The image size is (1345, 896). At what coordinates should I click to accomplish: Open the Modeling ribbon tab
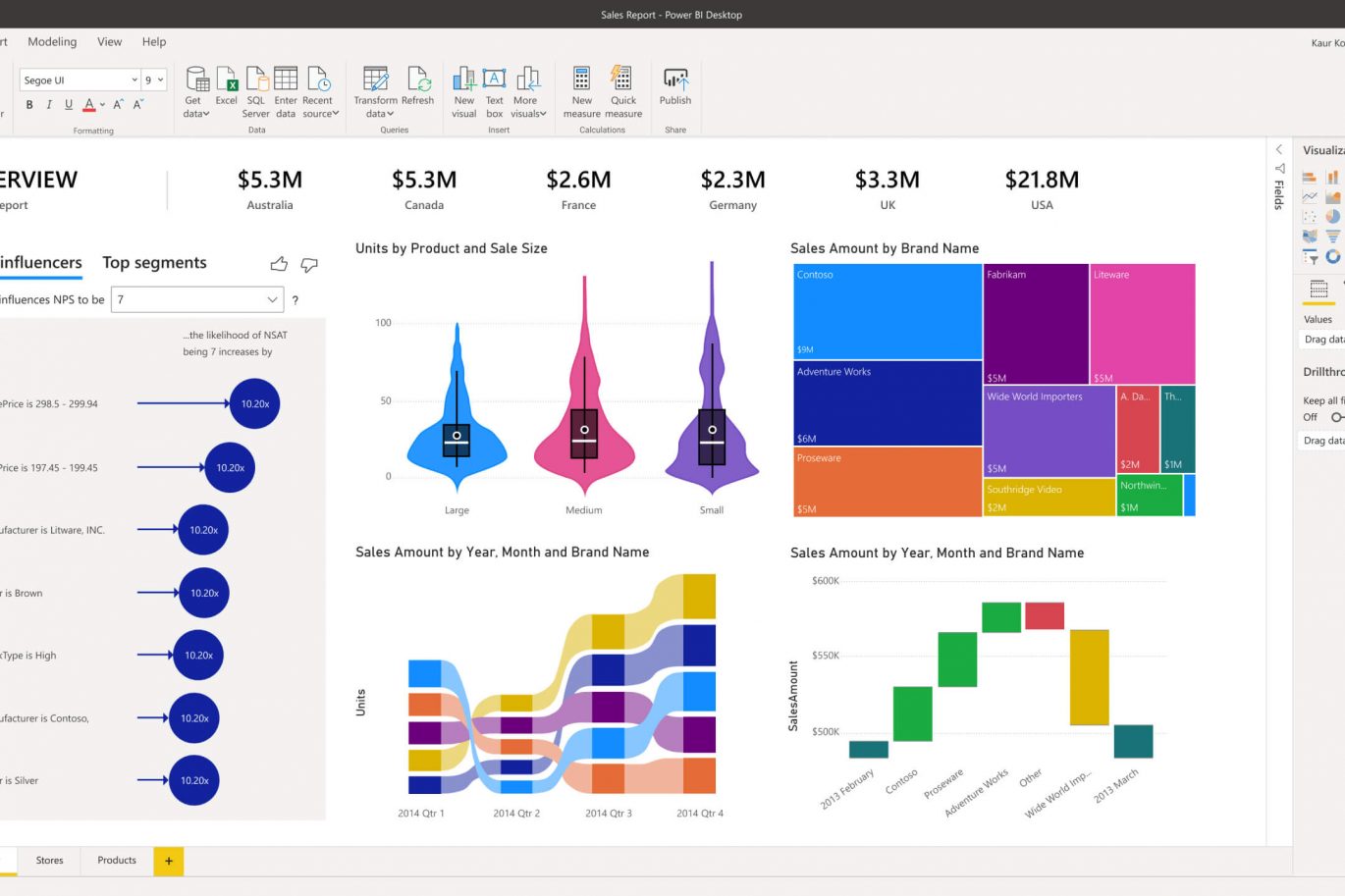coord(52,42)
